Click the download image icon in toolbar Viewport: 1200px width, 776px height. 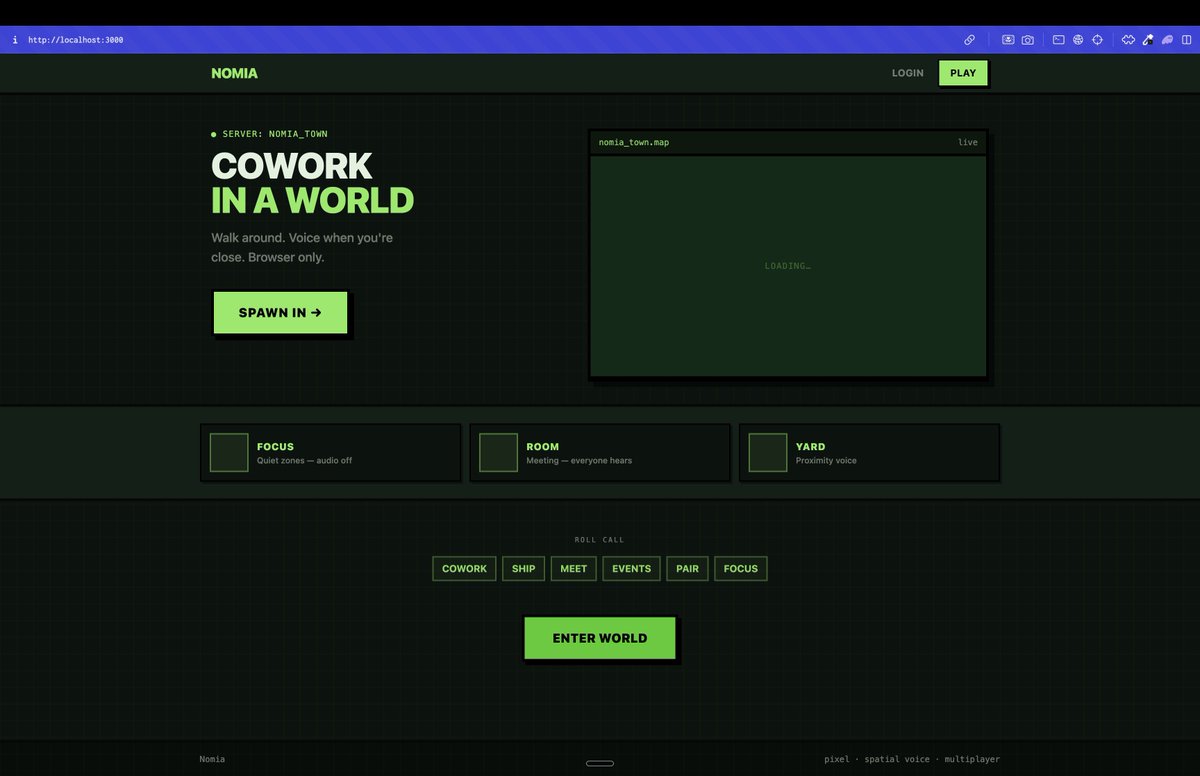(x=1008, y=40)
